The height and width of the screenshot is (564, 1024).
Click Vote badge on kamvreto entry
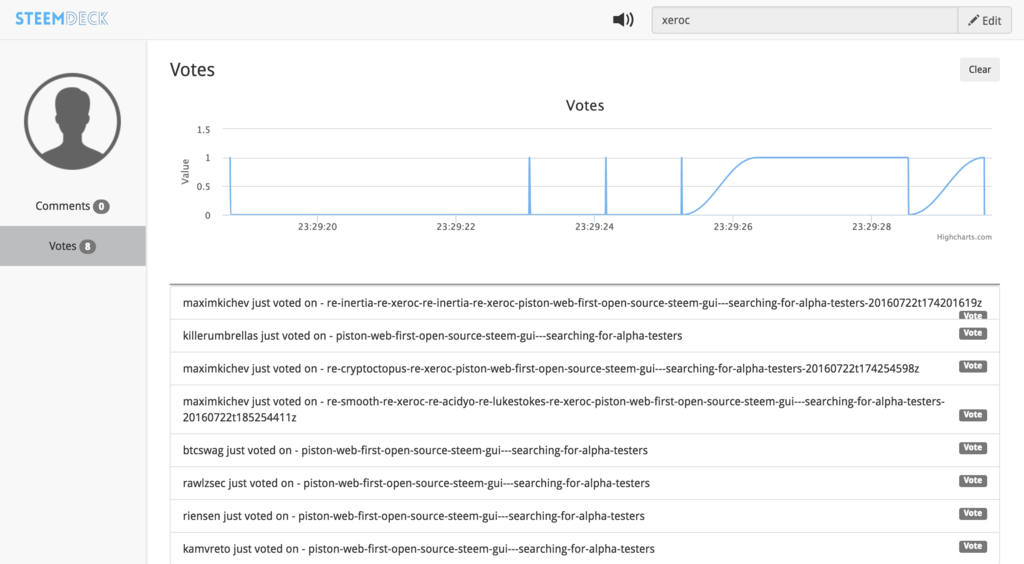[972, 547]
